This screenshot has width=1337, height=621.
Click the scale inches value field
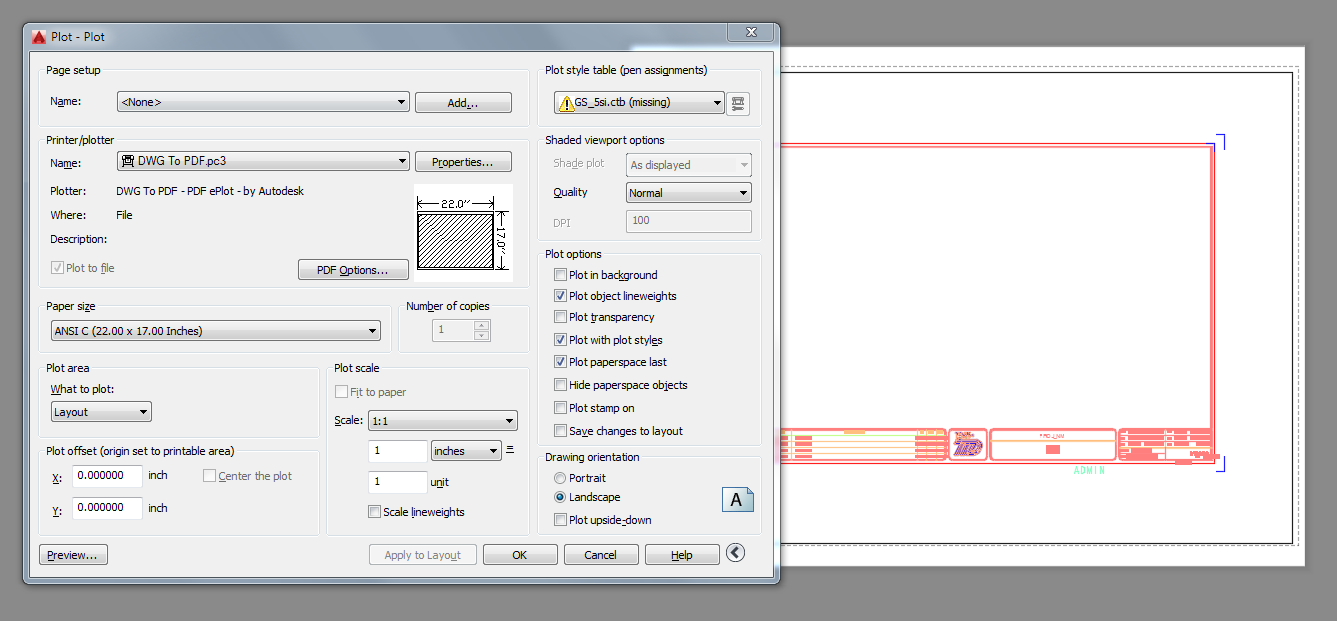click(x=398, y=451)
